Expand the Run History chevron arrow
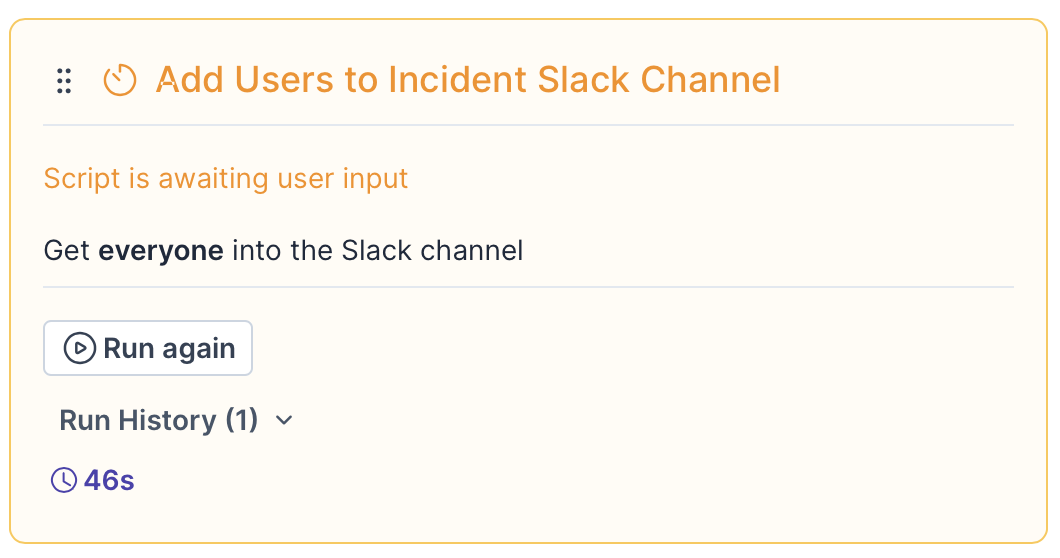 pyautogui.click(x=284, y=420)
